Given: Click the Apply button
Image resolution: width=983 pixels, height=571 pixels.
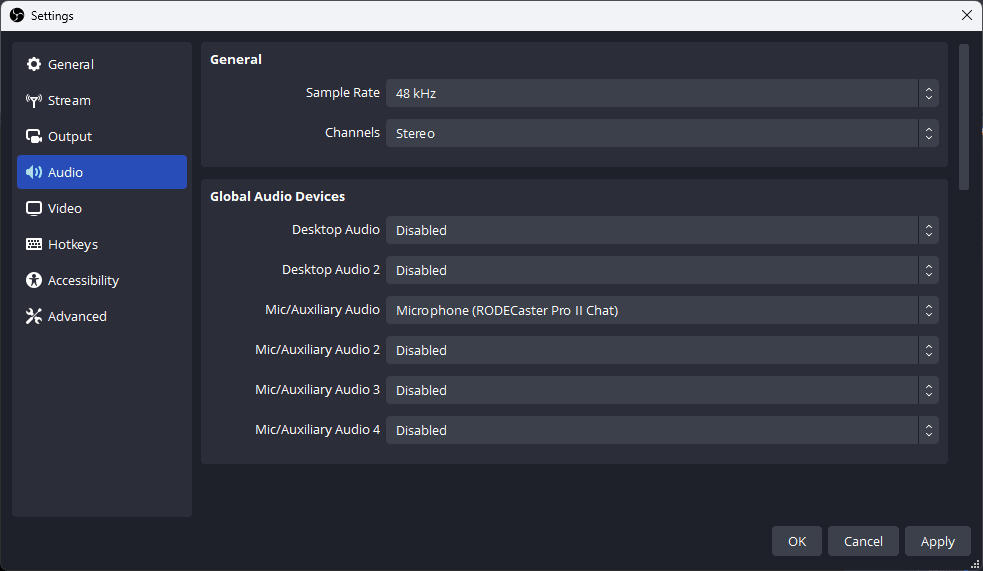Looking at the screenshot, I should coord(937,541).
